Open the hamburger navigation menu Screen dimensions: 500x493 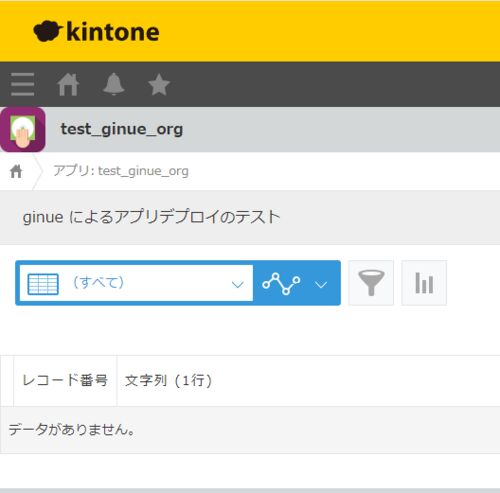tap(22, 84)
